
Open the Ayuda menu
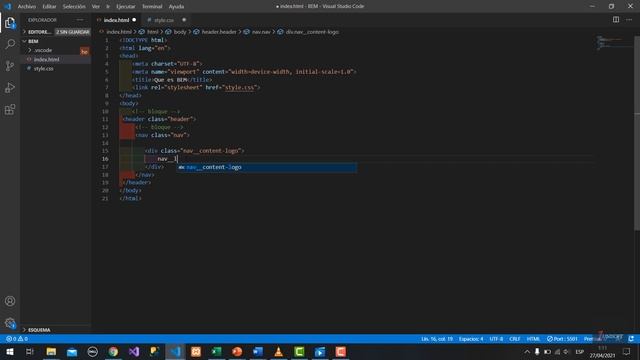[176, 6]
